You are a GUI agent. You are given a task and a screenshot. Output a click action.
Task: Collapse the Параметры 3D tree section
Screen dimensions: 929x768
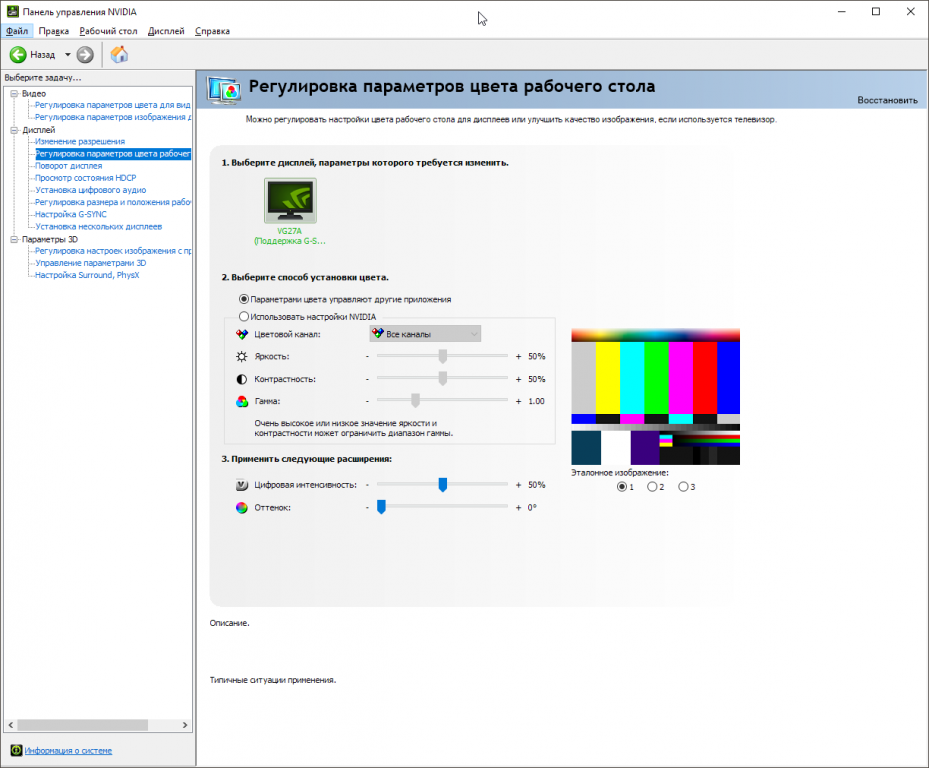14,239
